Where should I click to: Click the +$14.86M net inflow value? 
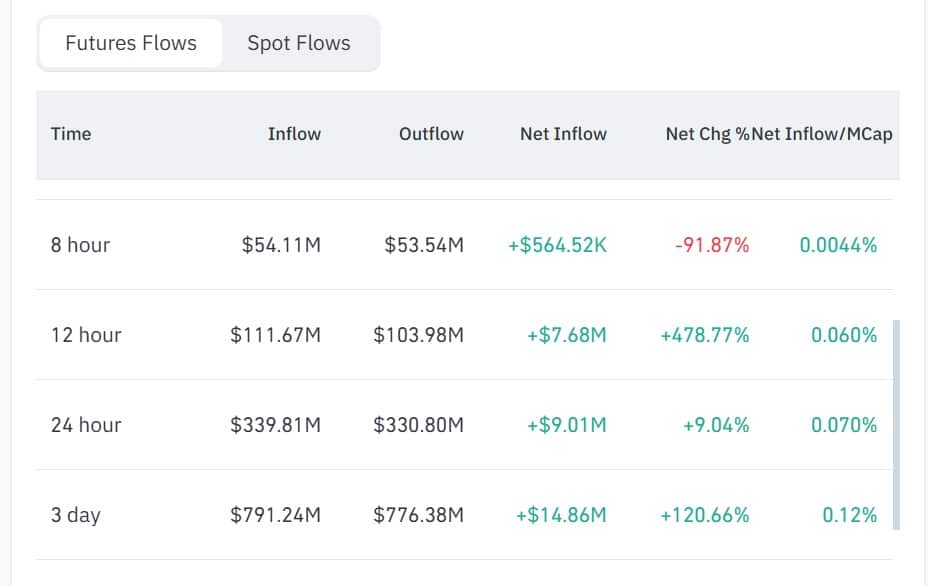click(x=561, y=515)
